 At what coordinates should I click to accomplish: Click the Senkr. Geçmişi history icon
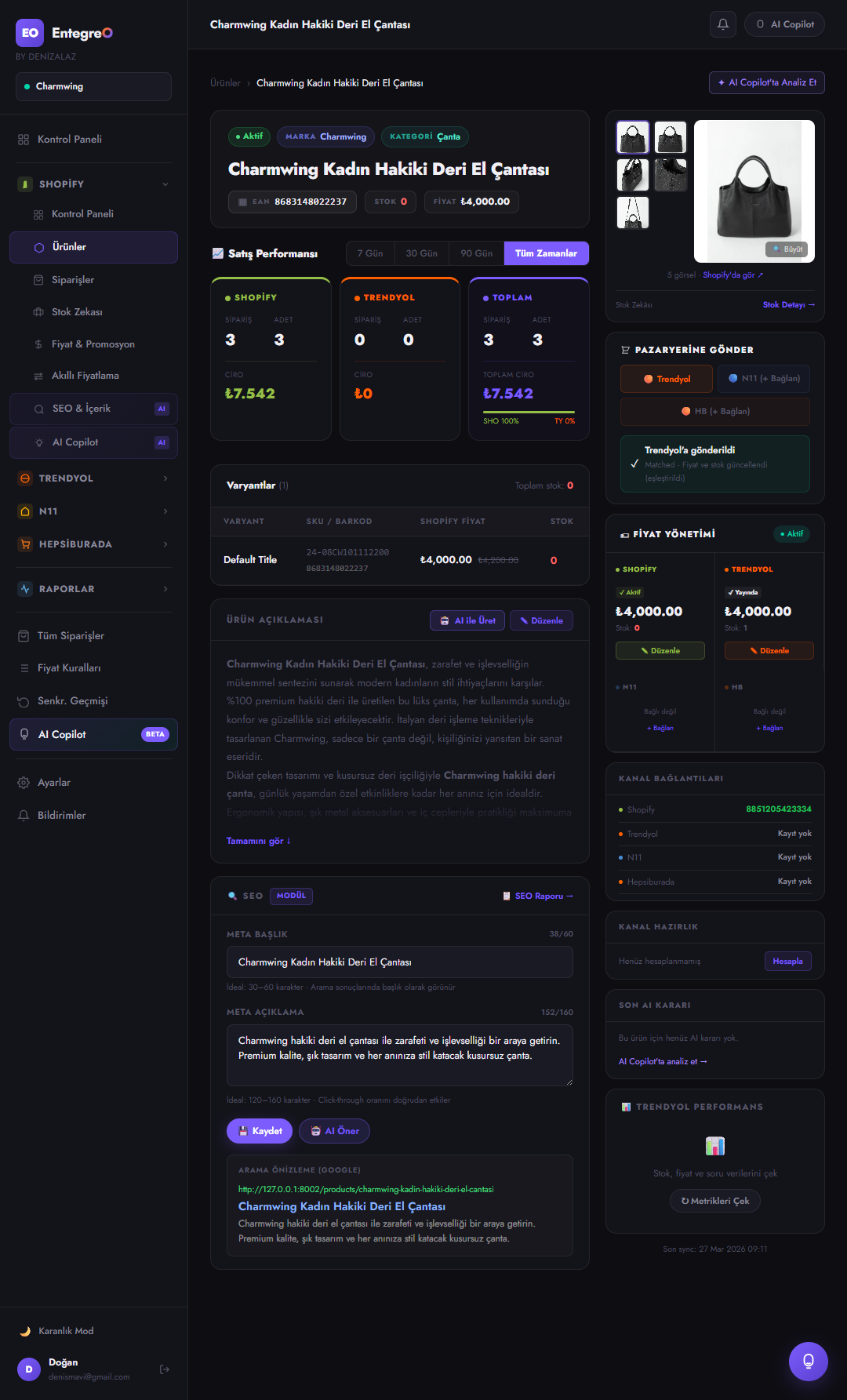click(24, 701)
